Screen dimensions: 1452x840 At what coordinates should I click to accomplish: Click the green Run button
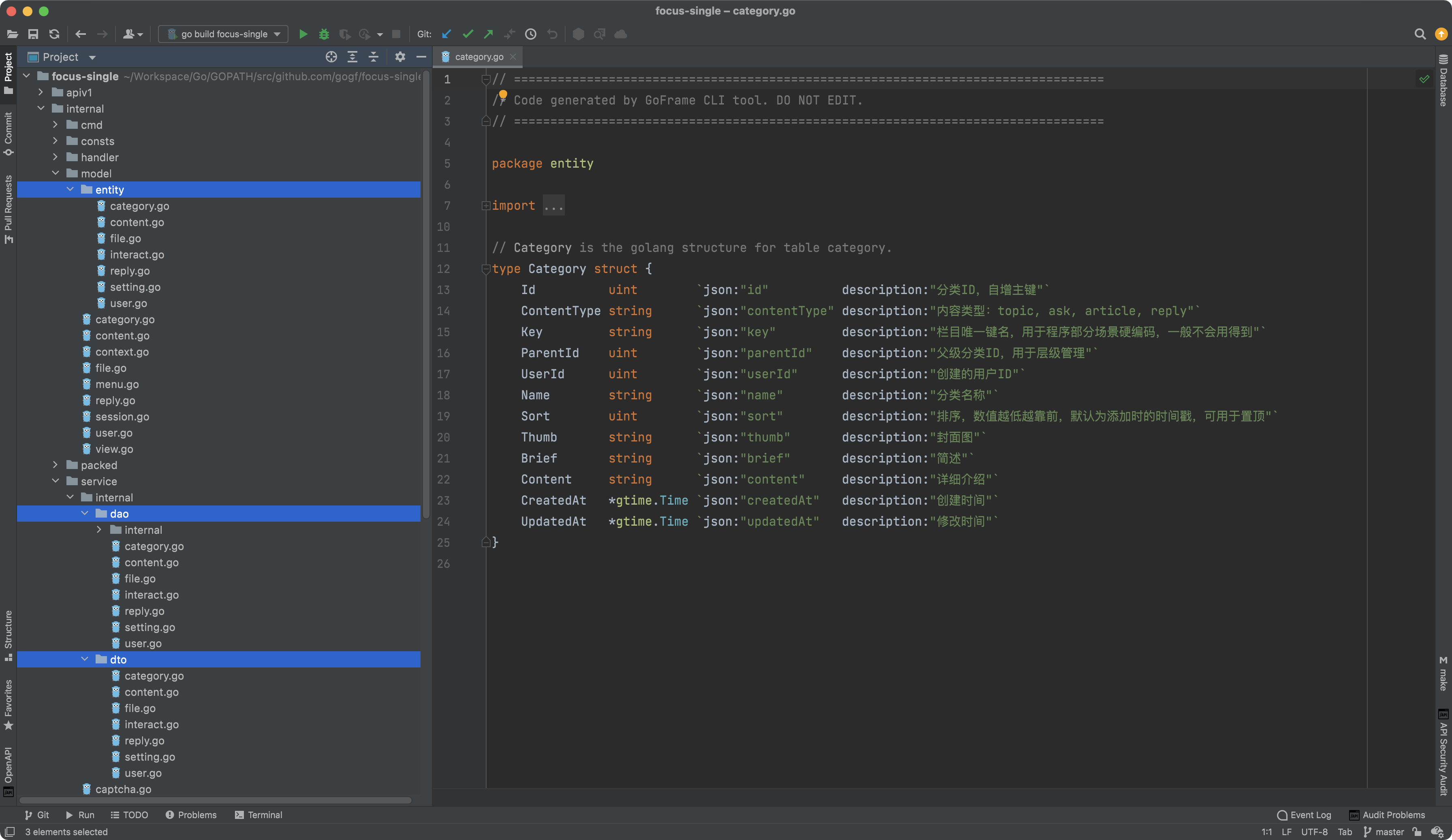[303, 34]
